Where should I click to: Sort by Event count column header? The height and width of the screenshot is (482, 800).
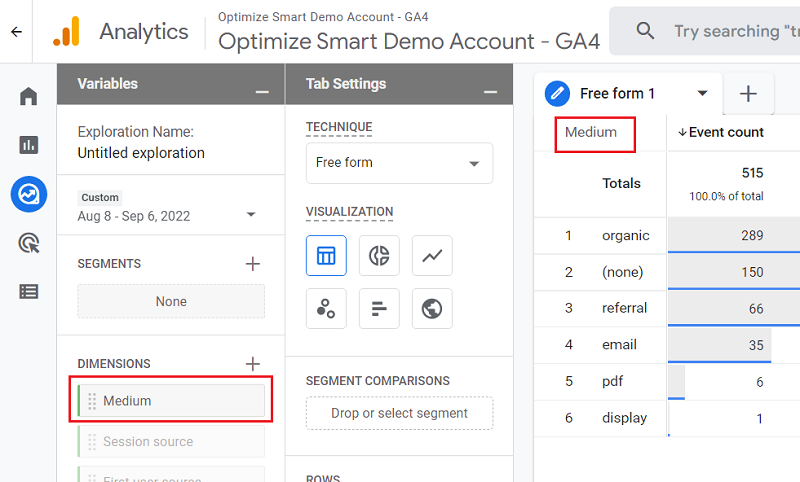pos(726,132)
